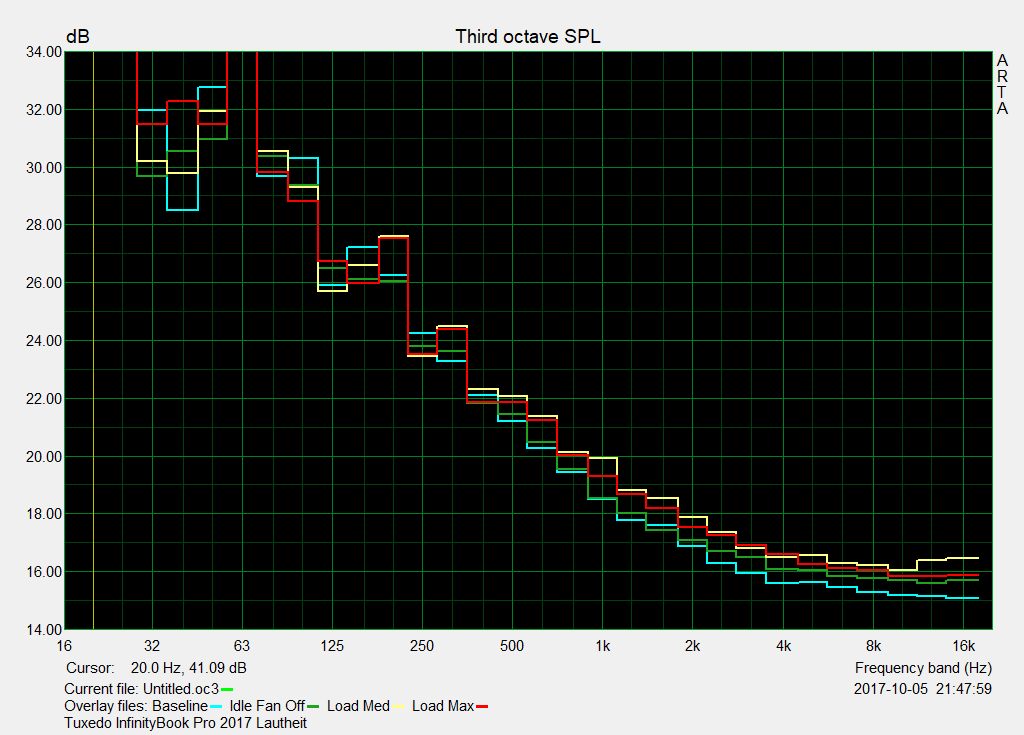Click the 'Idle Fan Off' legend label

(267, 706)
